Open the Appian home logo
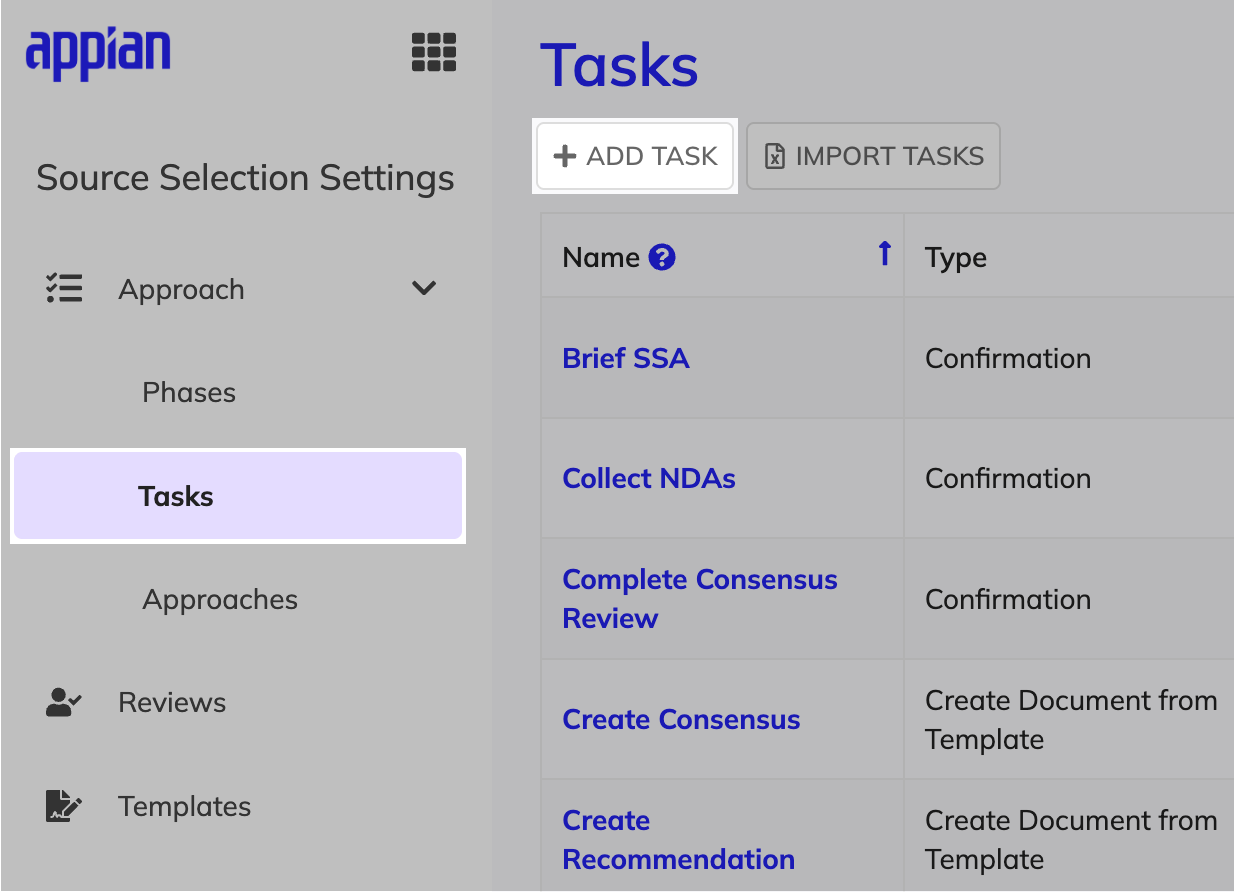 pos(98,52)
